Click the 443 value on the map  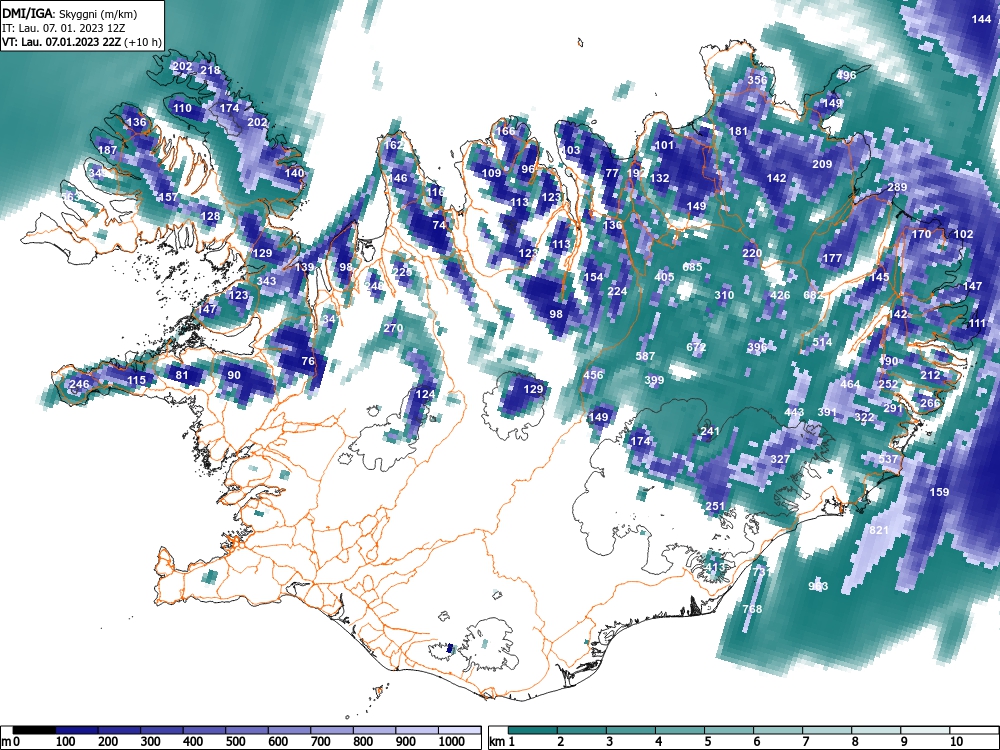(x=794, y=413)
